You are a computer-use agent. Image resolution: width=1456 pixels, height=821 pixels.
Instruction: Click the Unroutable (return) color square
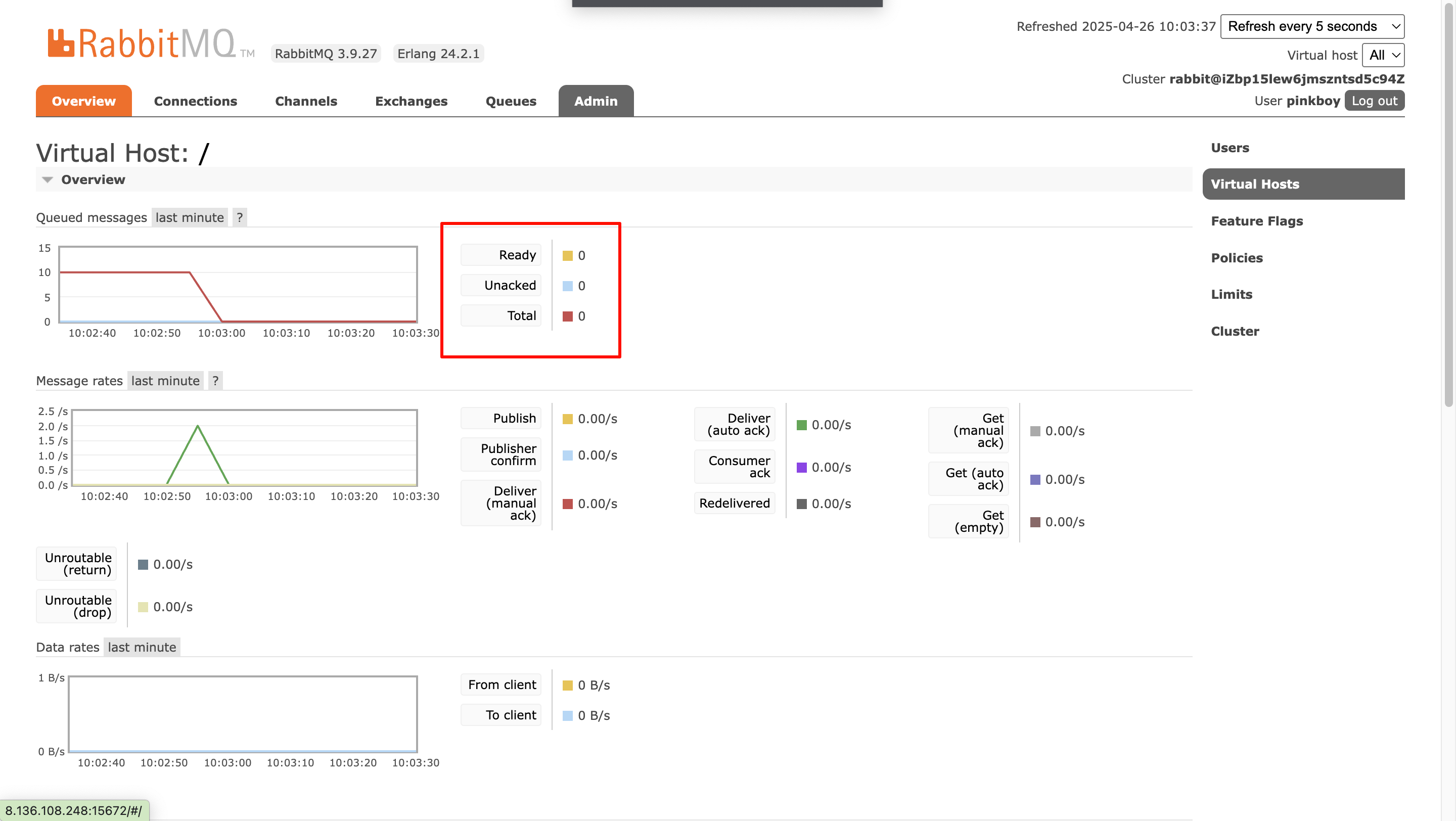coord(143,565)
